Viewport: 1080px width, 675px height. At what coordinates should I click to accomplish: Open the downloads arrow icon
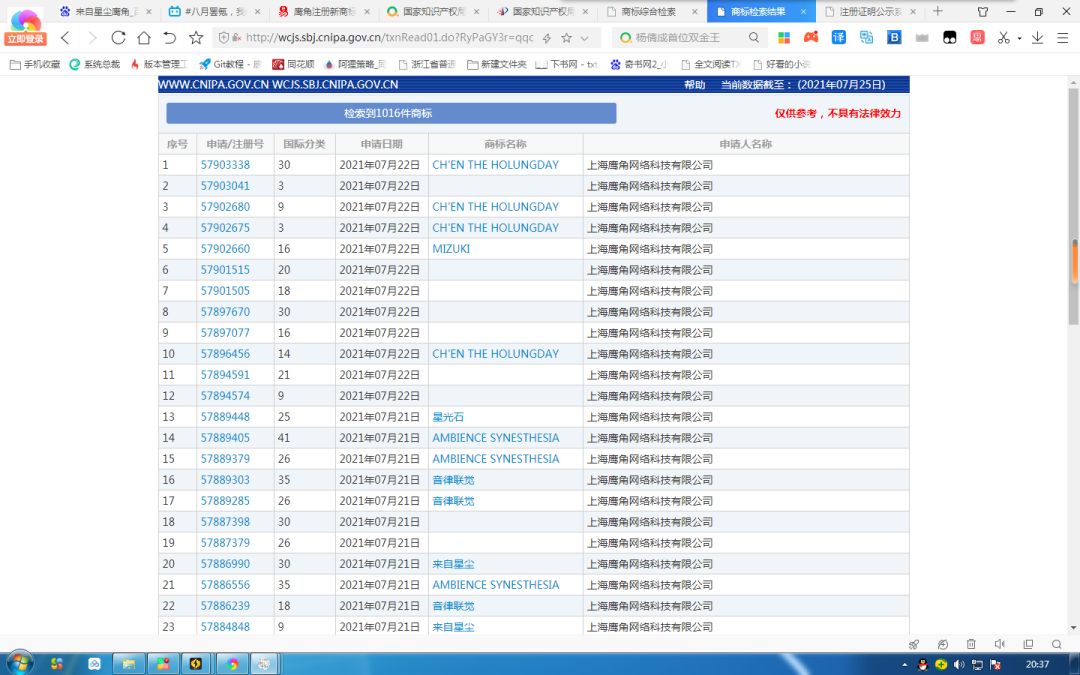tap(1037, 38)
